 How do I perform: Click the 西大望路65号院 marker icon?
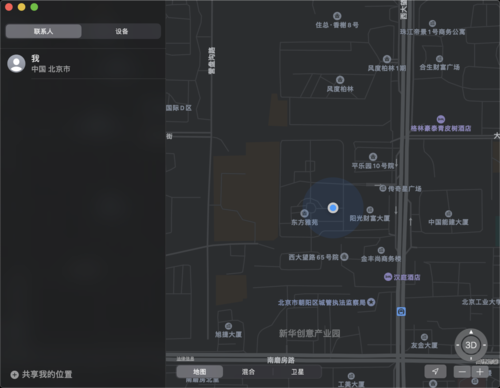pos(344,257)
